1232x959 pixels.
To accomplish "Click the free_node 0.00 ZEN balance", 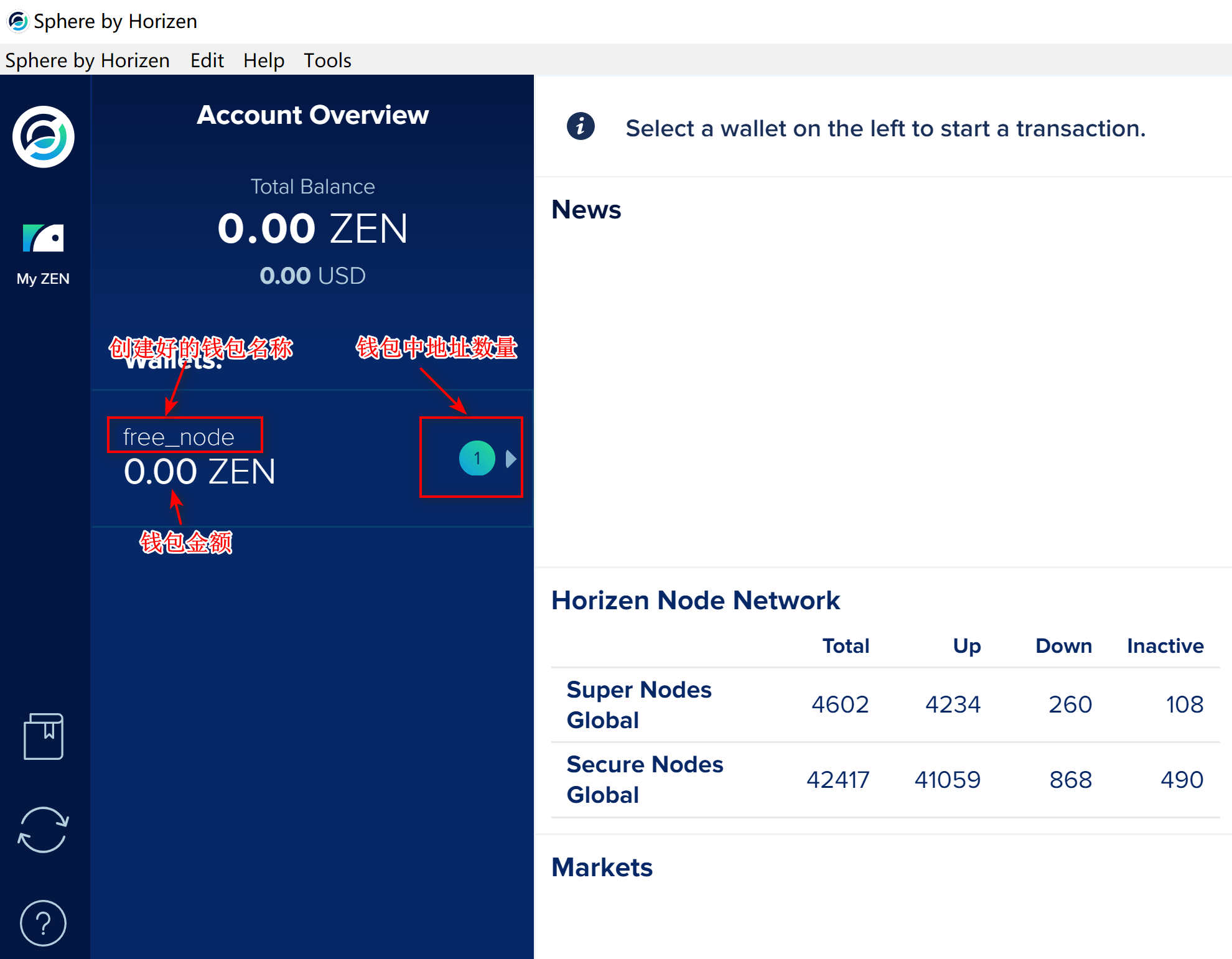I will pos(200,471).
